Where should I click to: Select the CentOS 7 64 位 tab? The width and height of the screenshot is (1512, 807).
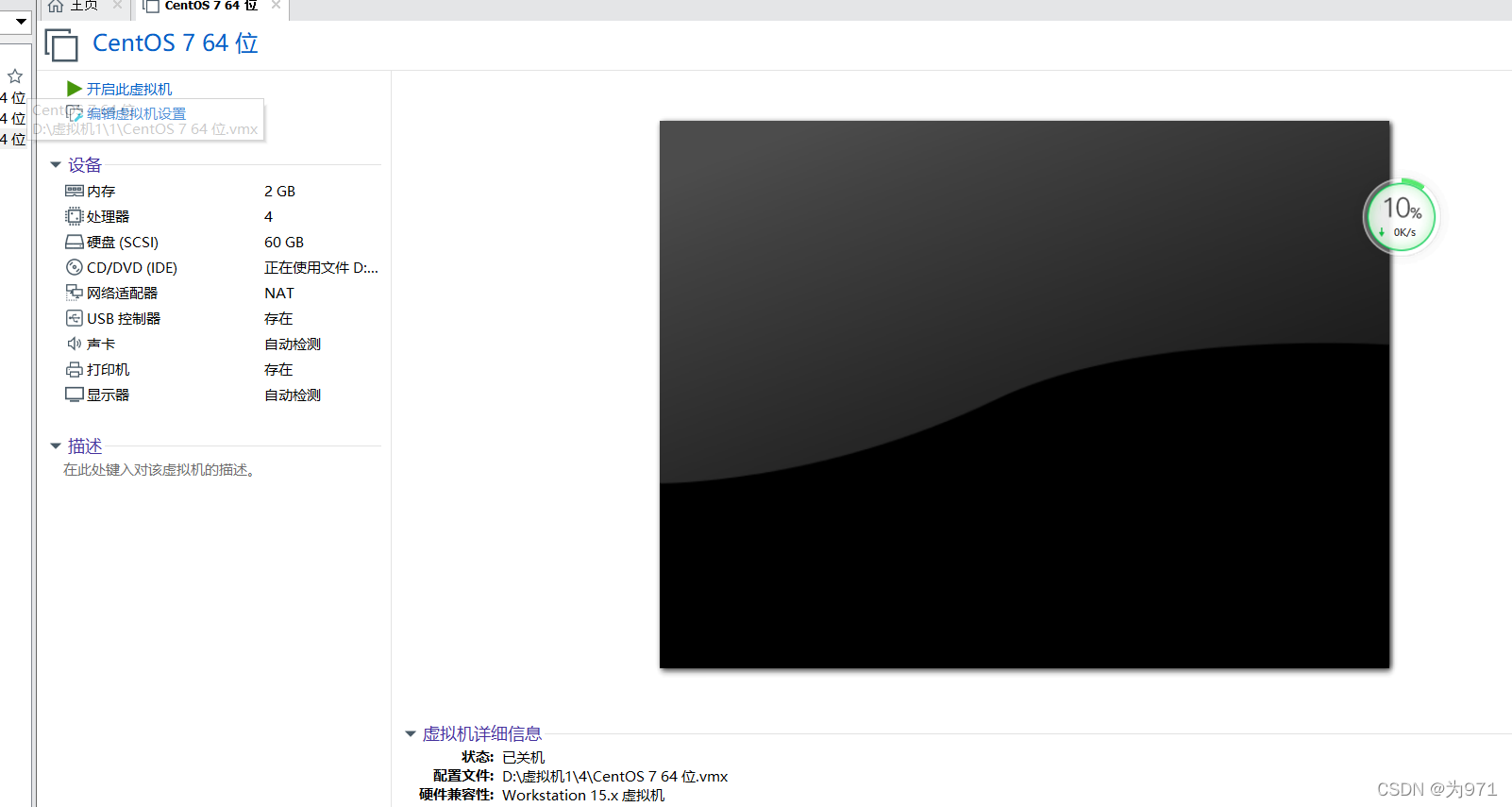(x=210, y=7)
